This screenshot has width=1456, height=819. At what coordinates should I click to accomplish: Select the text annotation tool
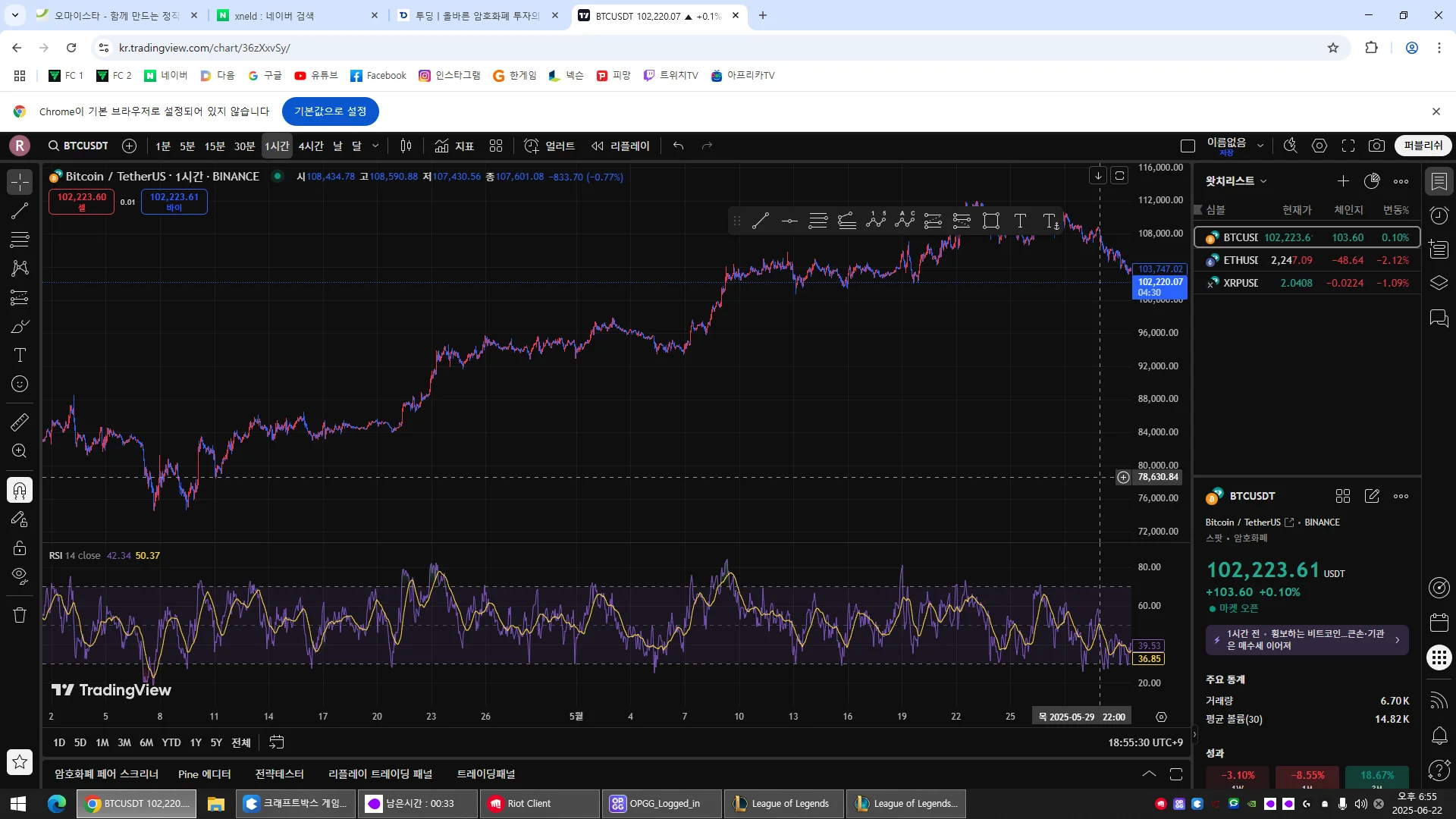coord(20,356)
